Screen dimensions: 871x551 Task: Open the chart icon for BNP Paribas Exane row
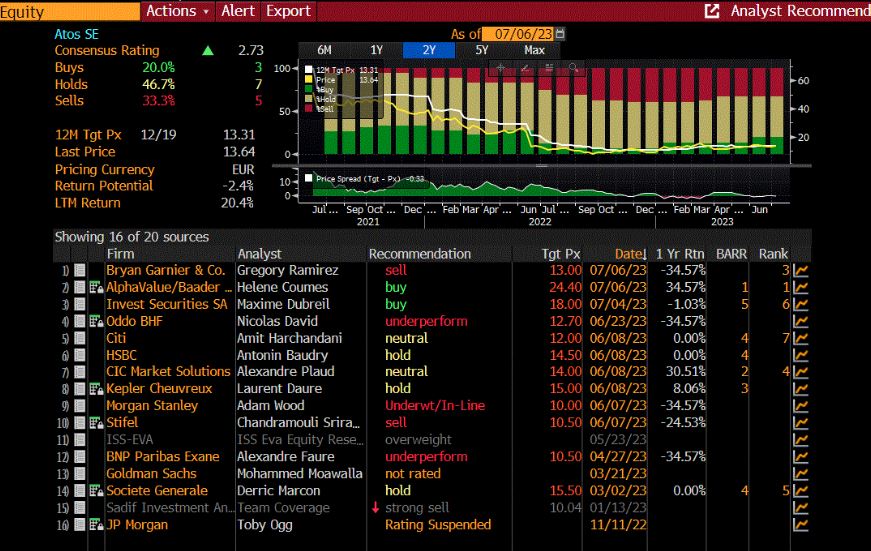point(800,457)
